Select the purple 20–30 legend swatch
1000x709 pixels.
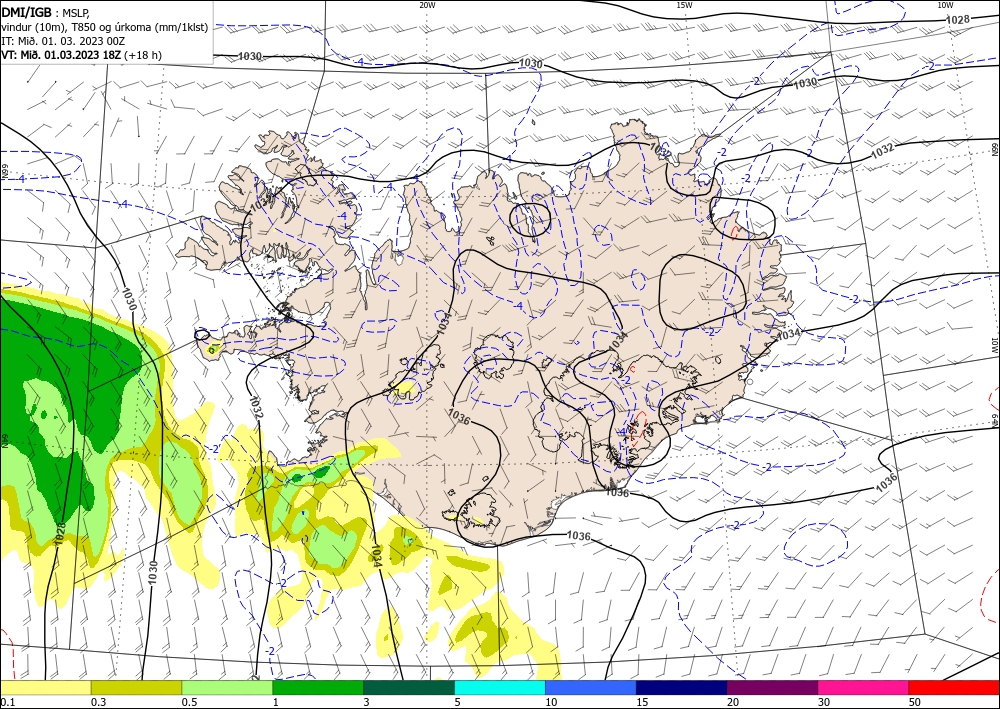coord(772,687)
